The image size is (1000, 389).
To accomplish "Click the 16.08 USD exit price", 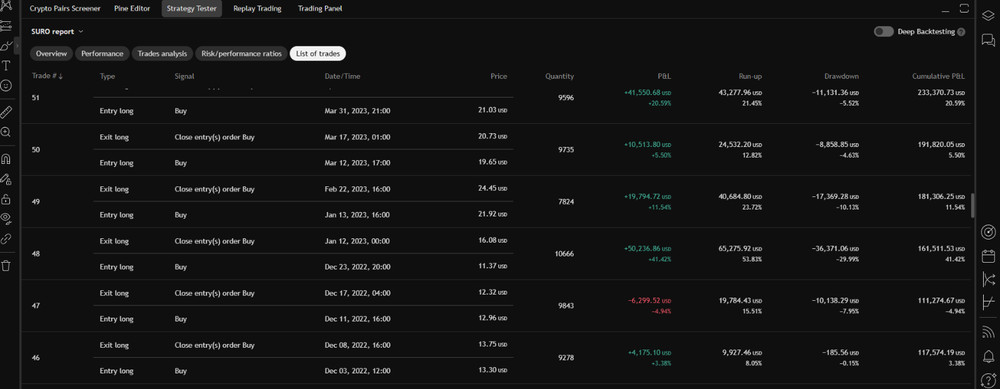I will tap(493, 241).
